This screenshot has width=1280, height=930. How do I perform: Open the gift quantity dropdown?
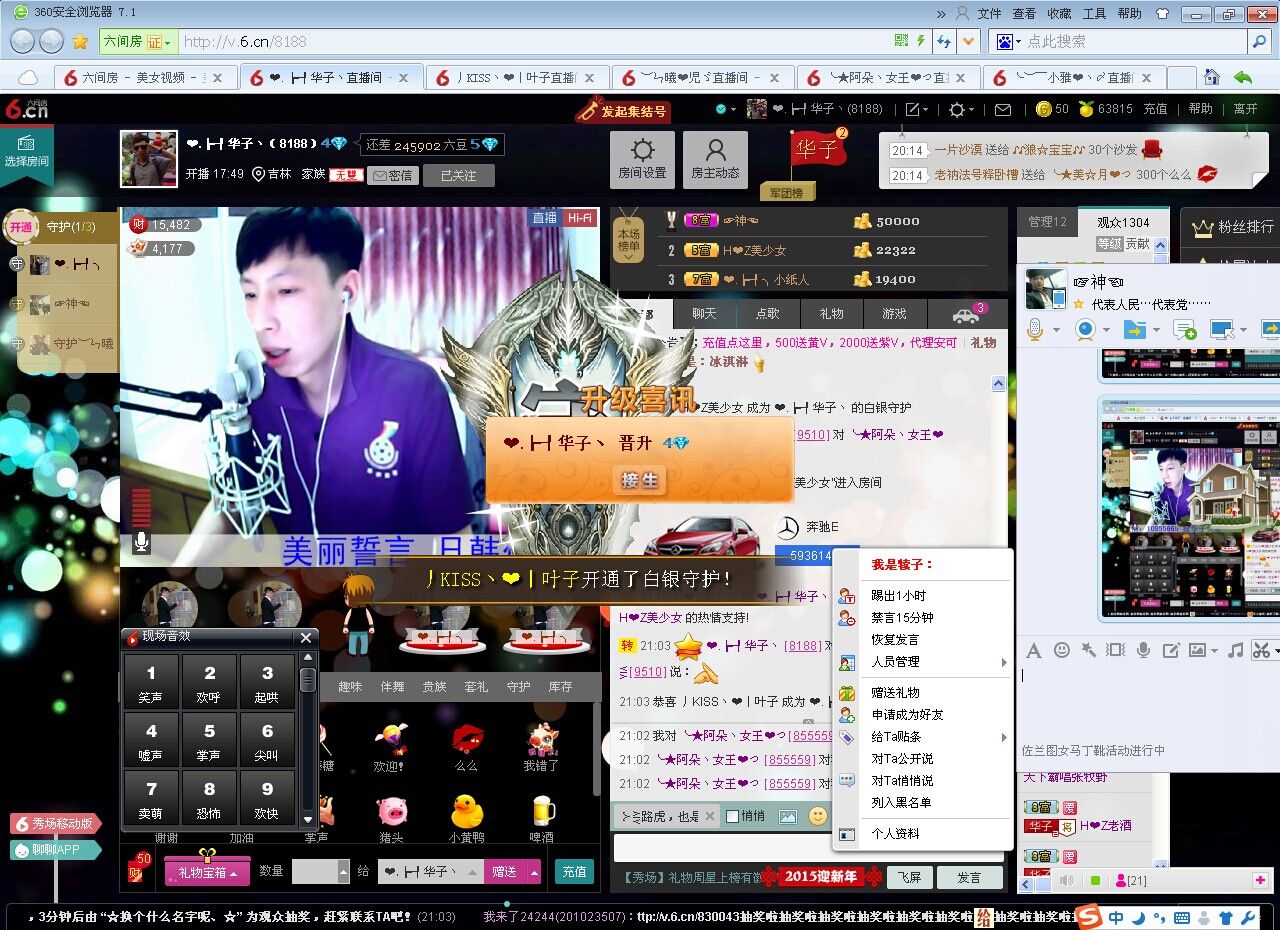[x=344, y=872]
